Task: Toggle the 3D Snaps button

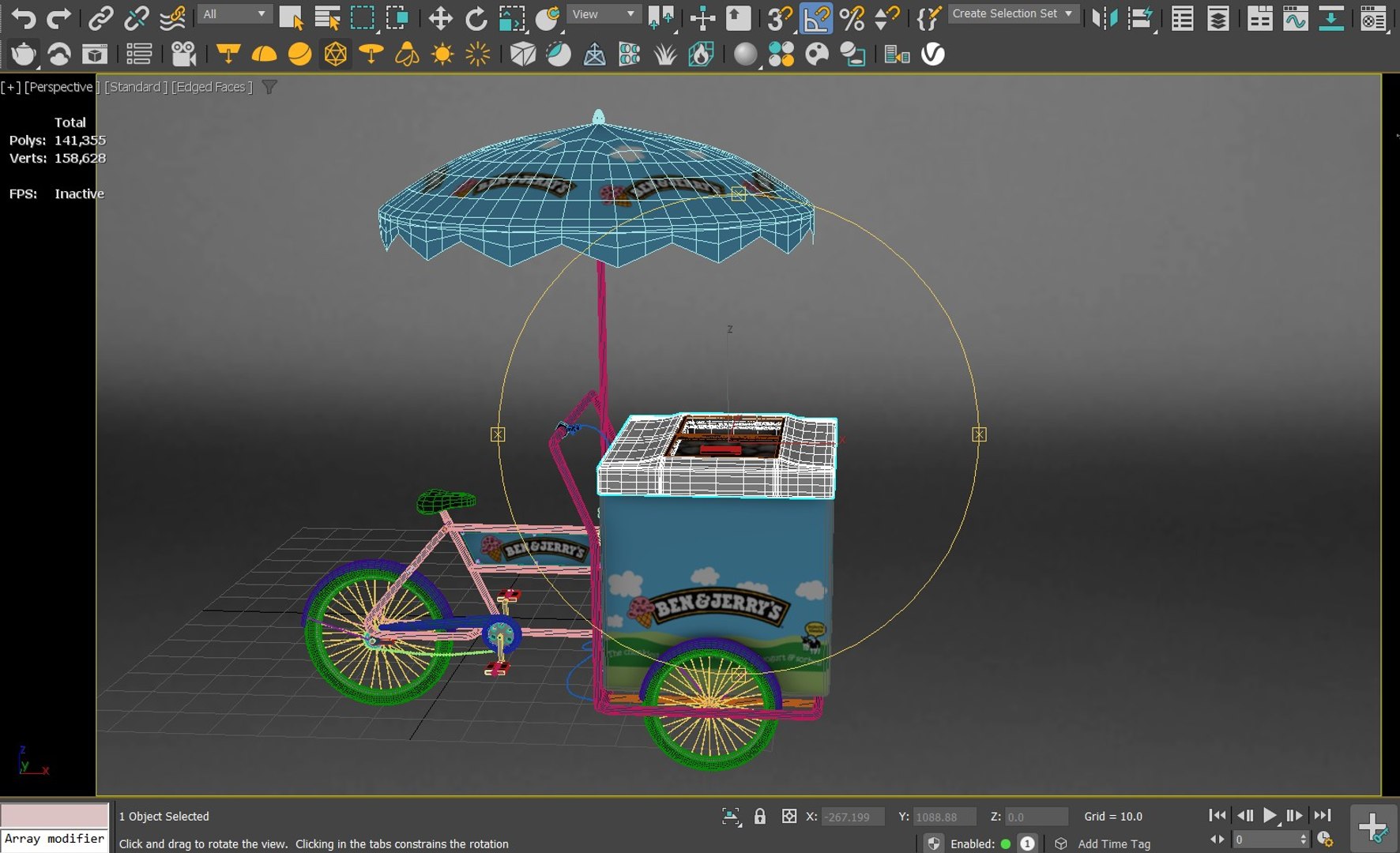Action: [x=780, y=17]
